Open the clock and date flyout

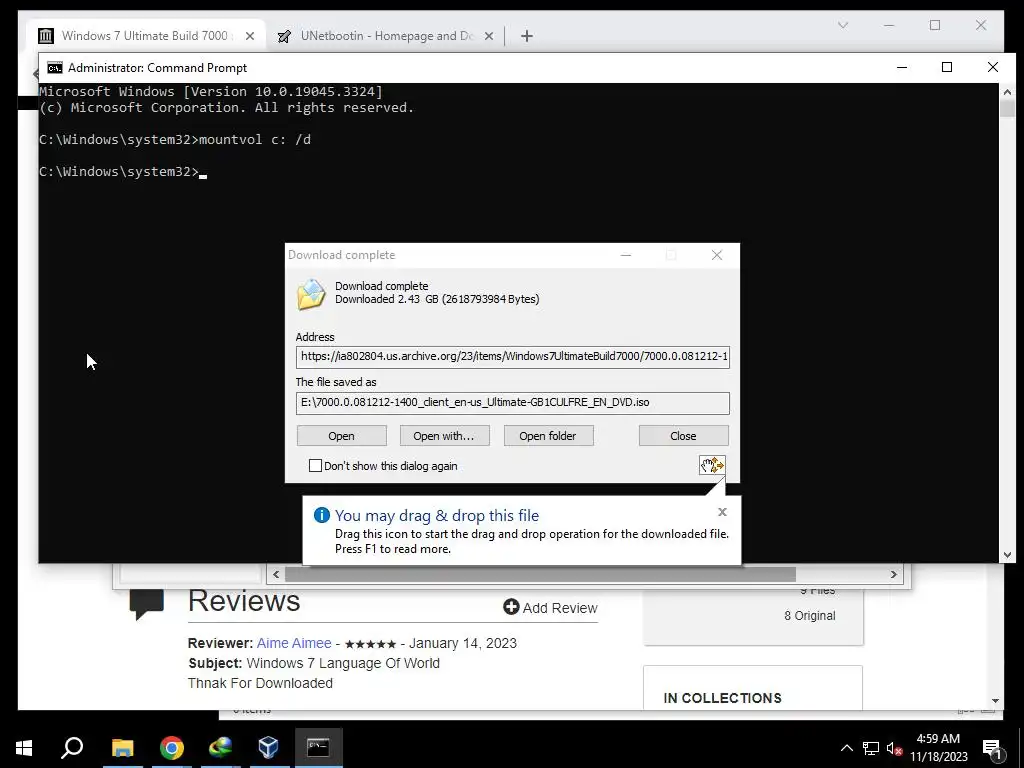click(x=938, y=748)
